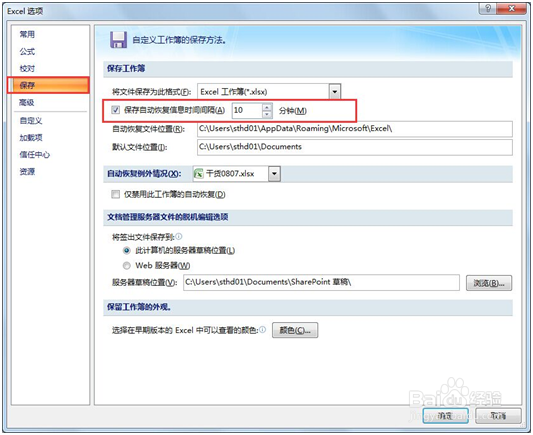Open the 加载项 options category

[31, 138]
